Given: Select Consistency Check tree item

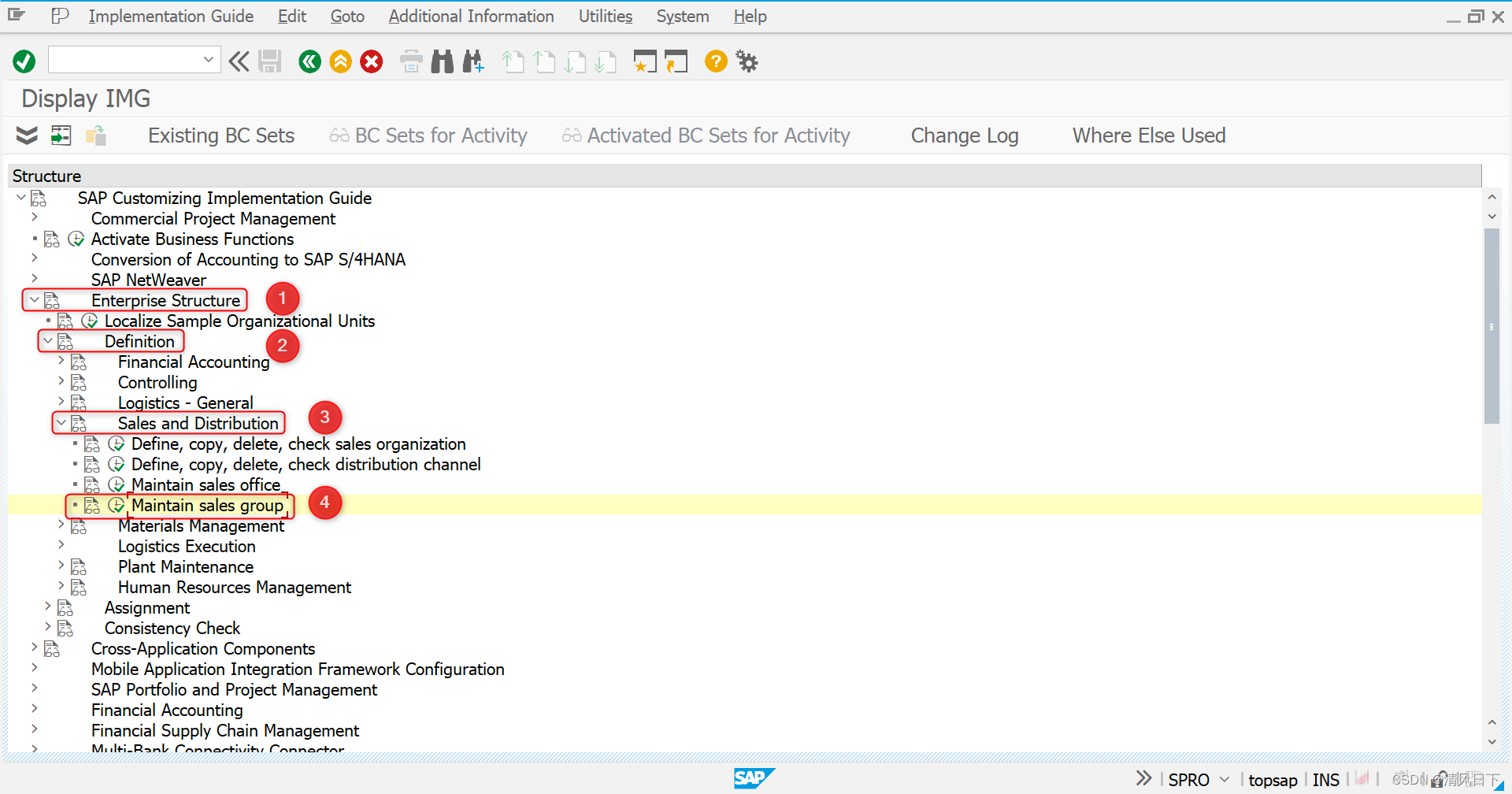Looking at the screenshot, I should [172, 628].
